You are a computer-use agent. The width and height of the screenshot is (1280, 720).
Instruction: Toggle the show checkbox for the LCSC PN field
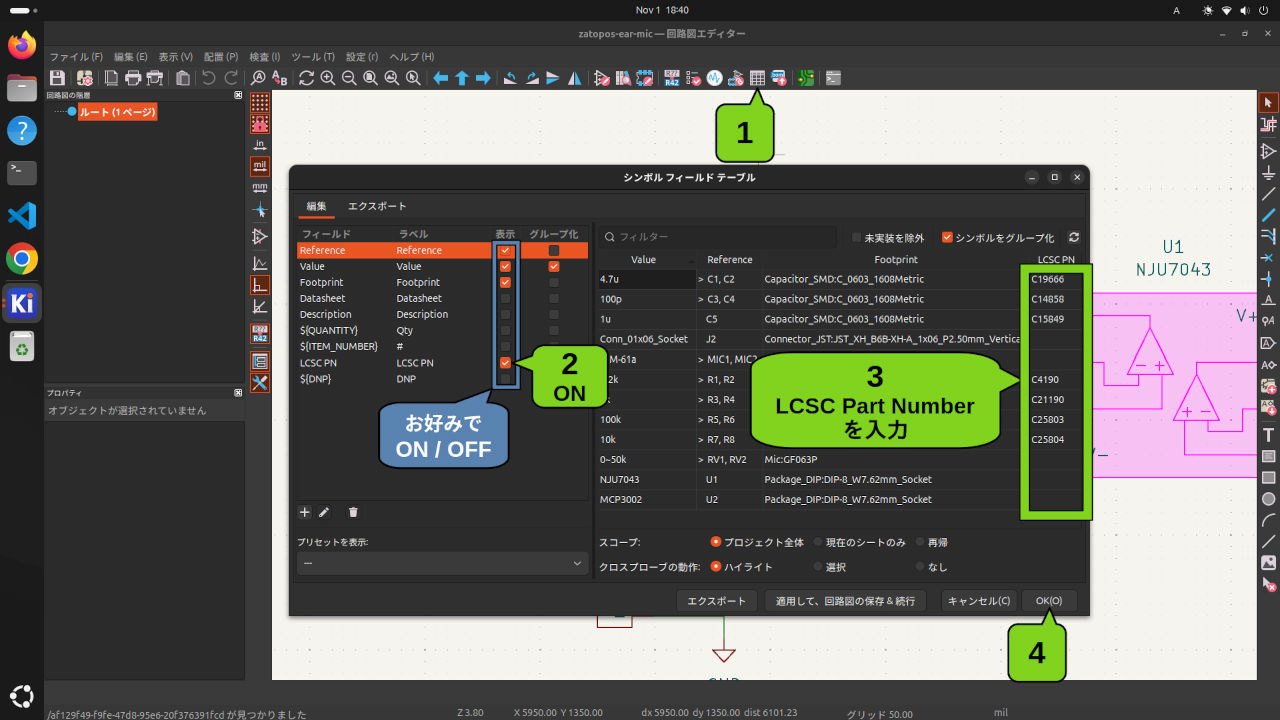[505, 363]
